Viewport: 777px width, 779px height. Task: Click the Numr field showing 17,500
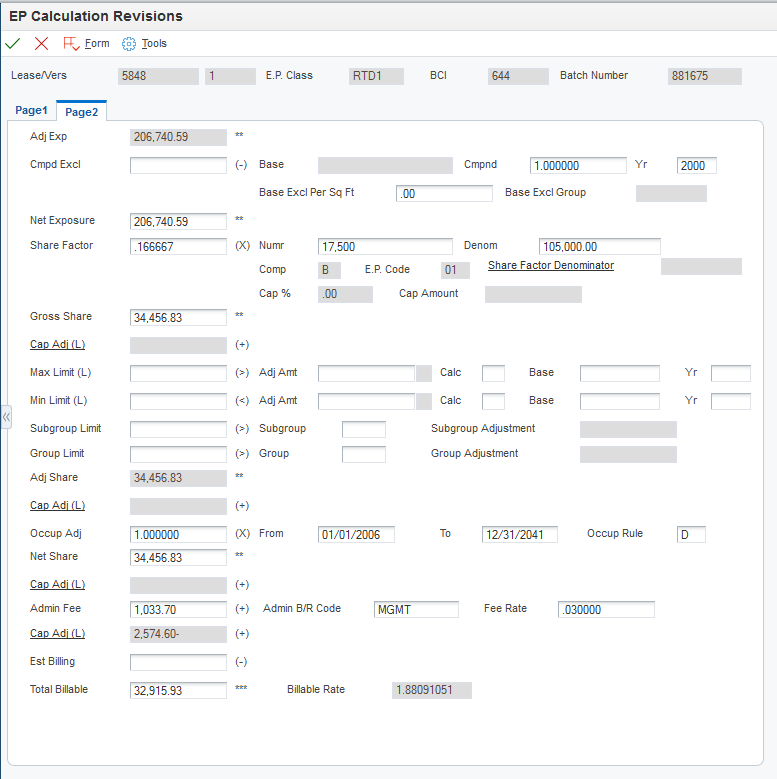(x=385, y=246)
